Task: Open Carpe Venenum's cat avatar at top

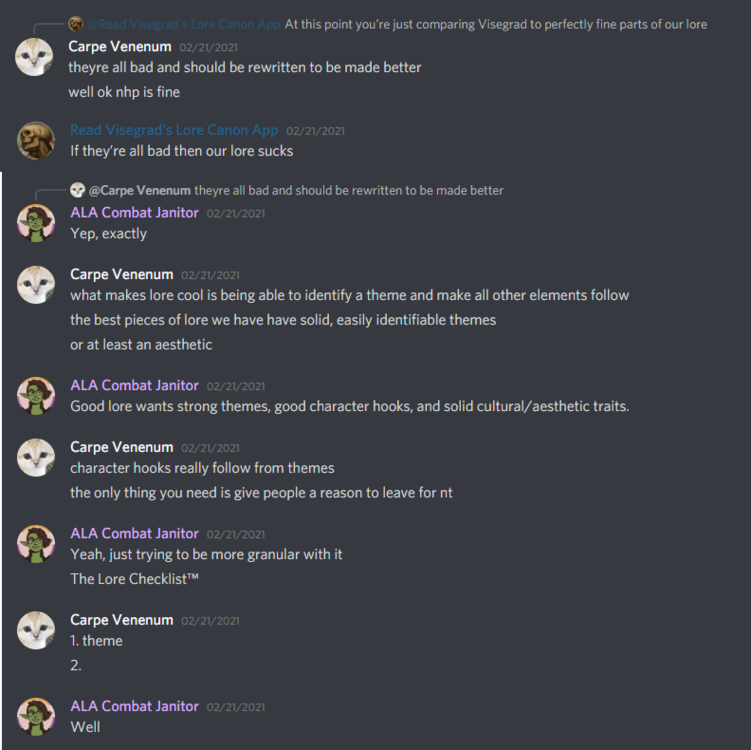Action: point(34,57)
